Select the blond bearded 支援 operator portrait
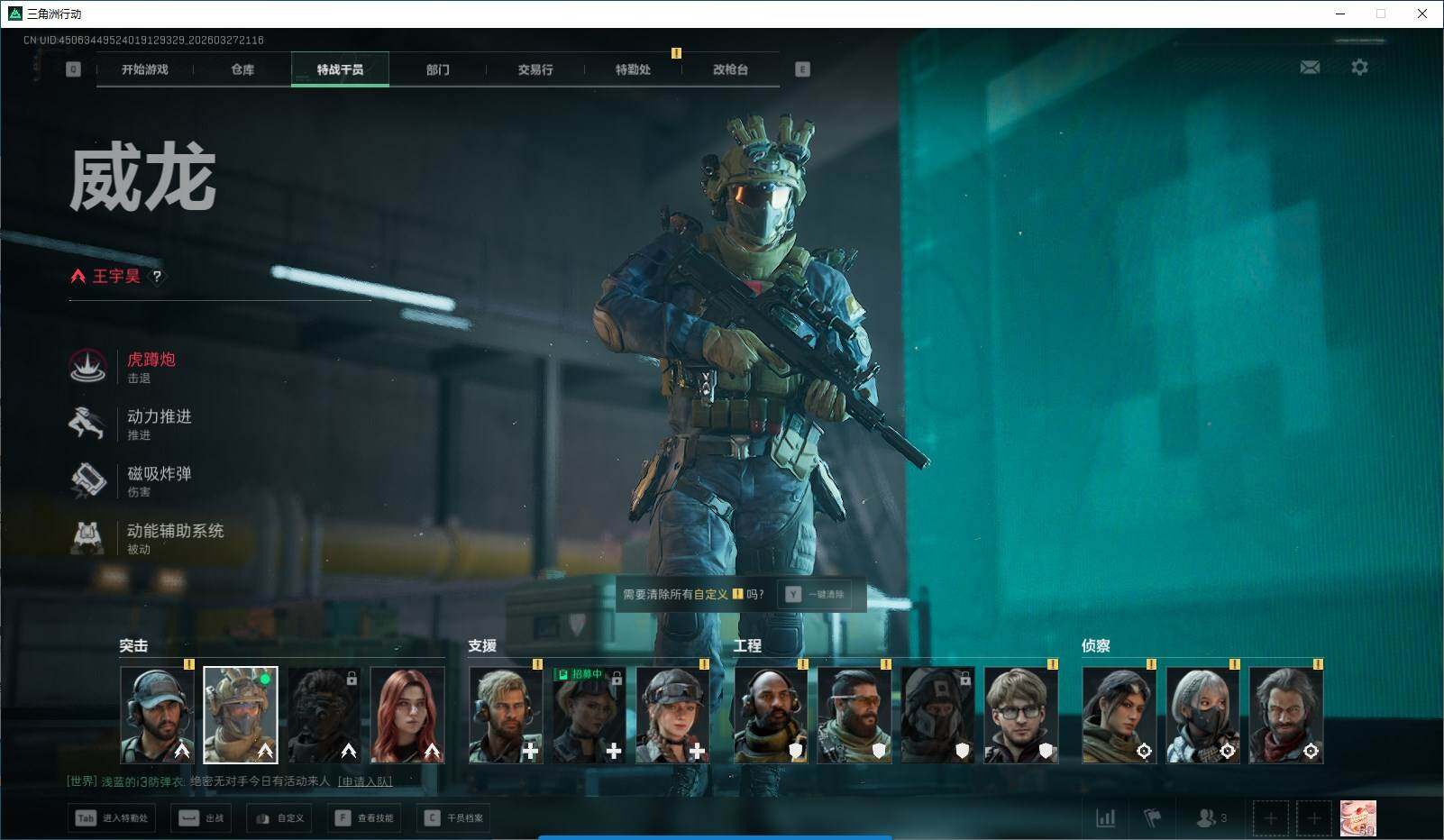The width and height of the screenshot is (1444, 840). tap(506, 716)
